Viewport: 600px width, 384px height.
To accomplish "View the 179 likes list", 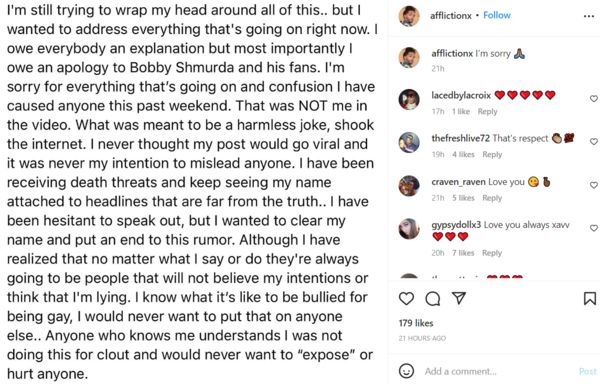I will pyautogui.click(x=416, y=323).
